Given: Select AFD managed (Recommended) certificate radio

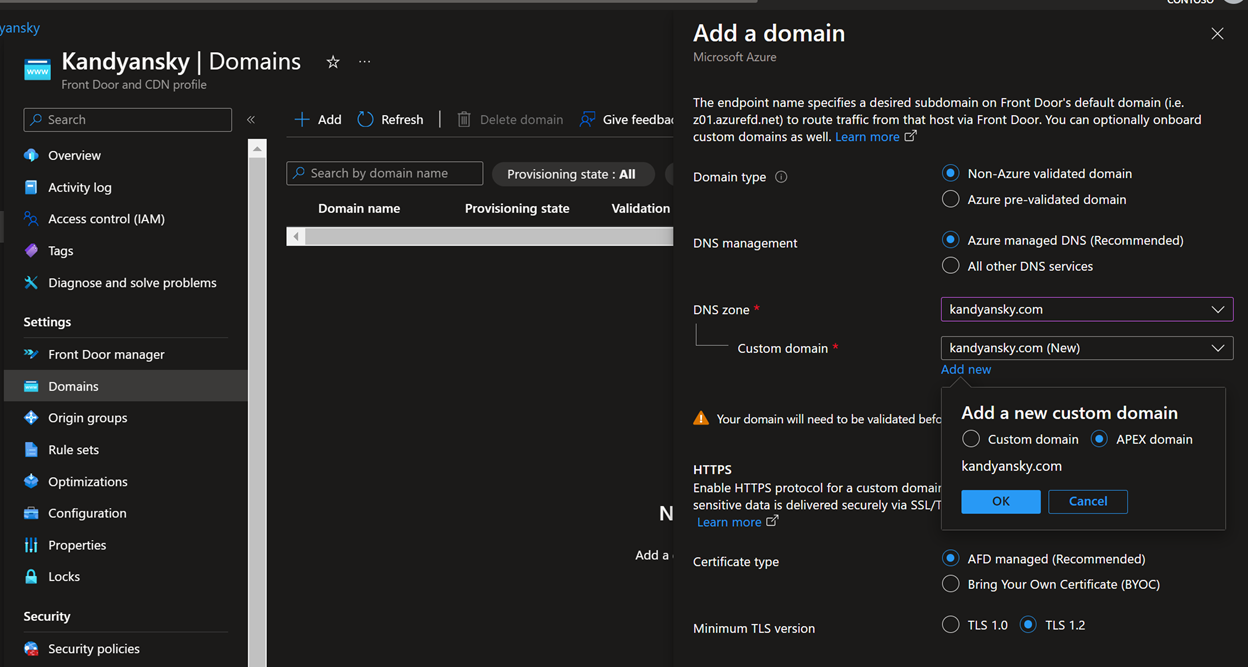Looking at the screenshot, I should point(951,559).
